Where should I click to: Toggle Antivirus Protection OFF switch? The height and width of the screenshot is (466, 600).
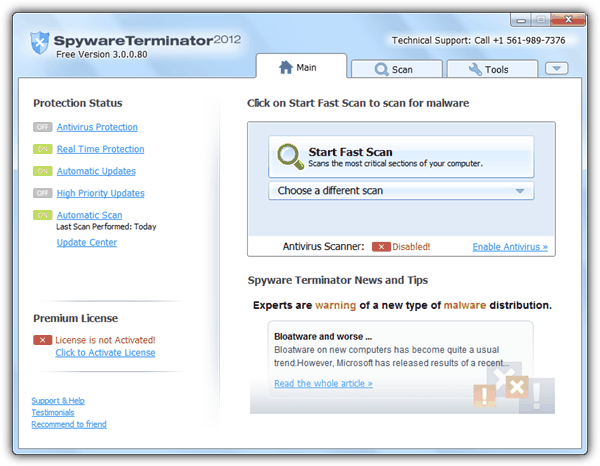[x=42, y=127]
